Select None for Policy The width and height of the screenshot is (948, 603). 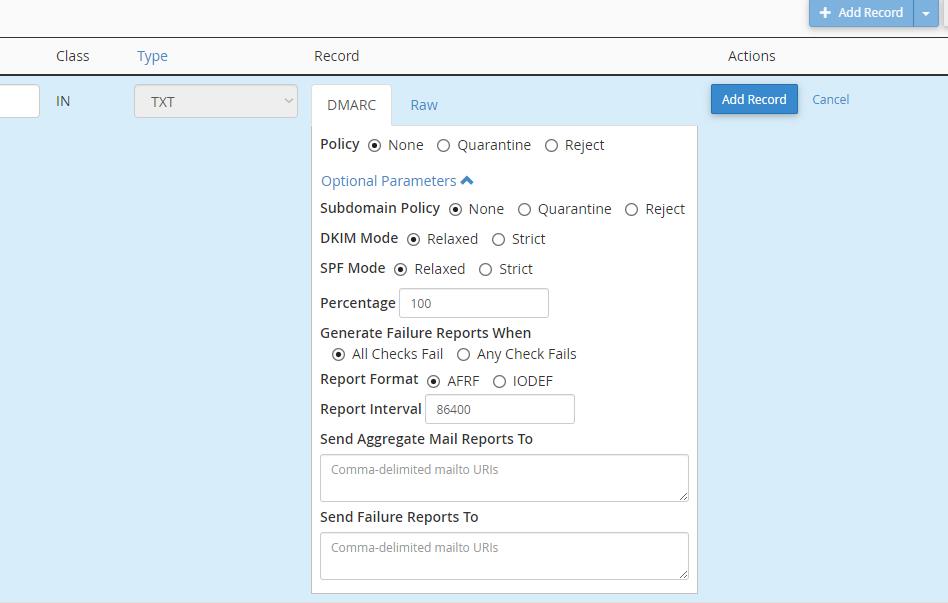point(375,146)
